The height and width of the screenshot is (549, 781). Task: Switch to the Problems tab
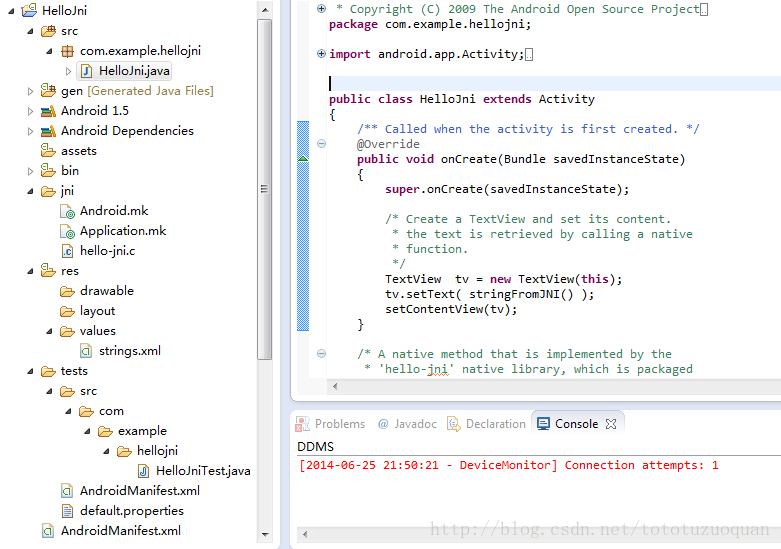[x=331, y=424]
